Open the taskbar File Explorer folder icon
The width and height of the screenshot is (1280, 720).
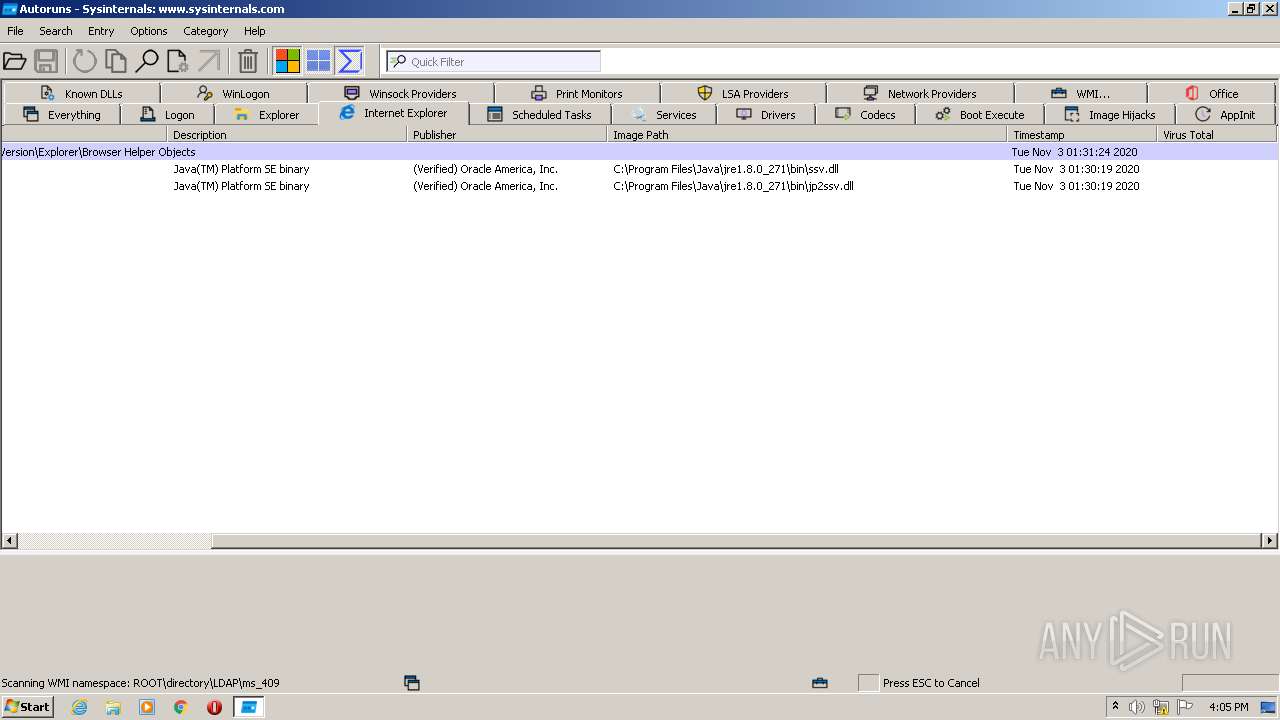[x=113, y=707]
